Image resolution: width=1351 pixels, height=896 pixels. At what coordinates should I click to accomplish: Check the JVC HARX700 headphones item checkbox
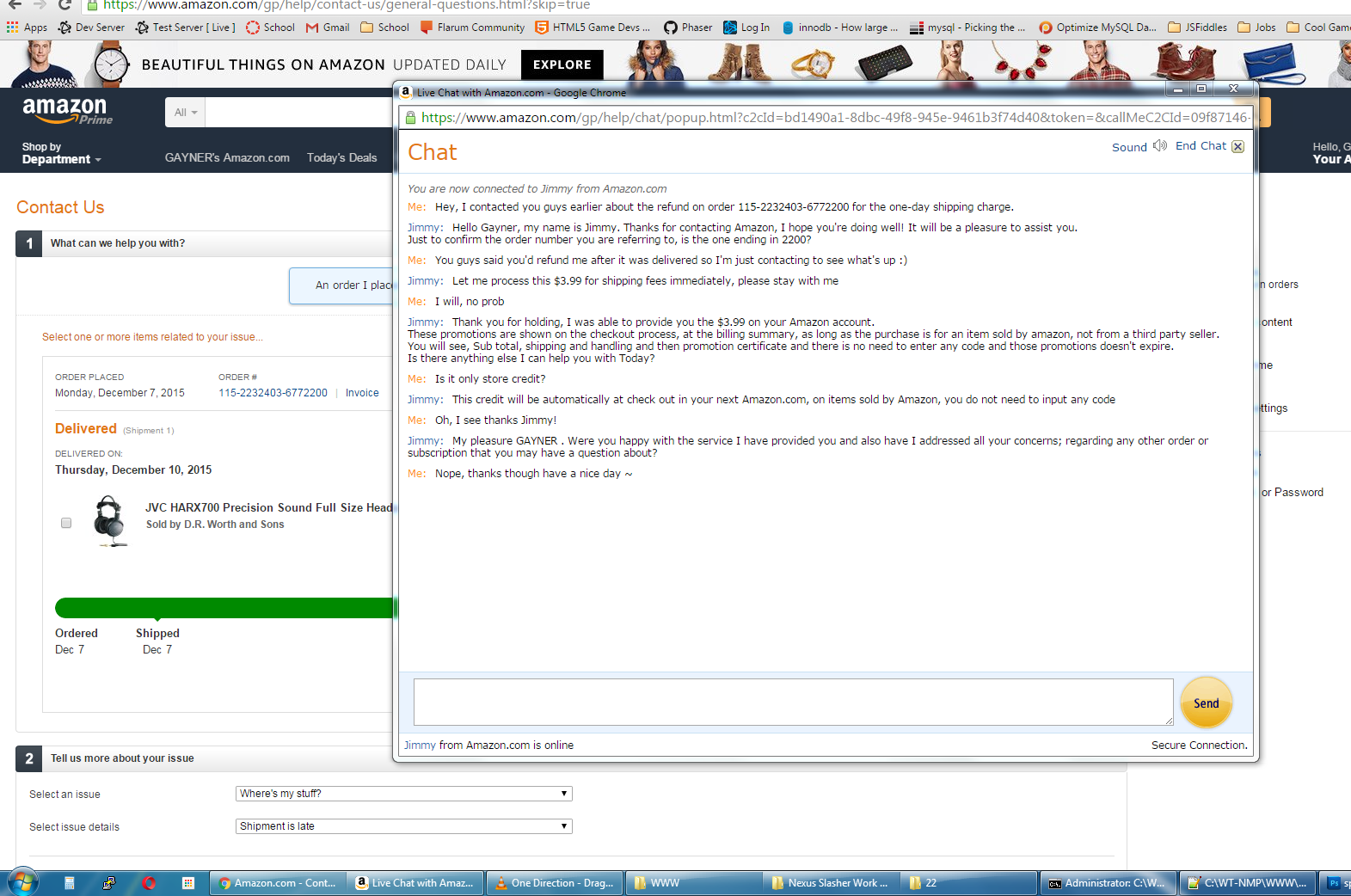coord(66,523)
